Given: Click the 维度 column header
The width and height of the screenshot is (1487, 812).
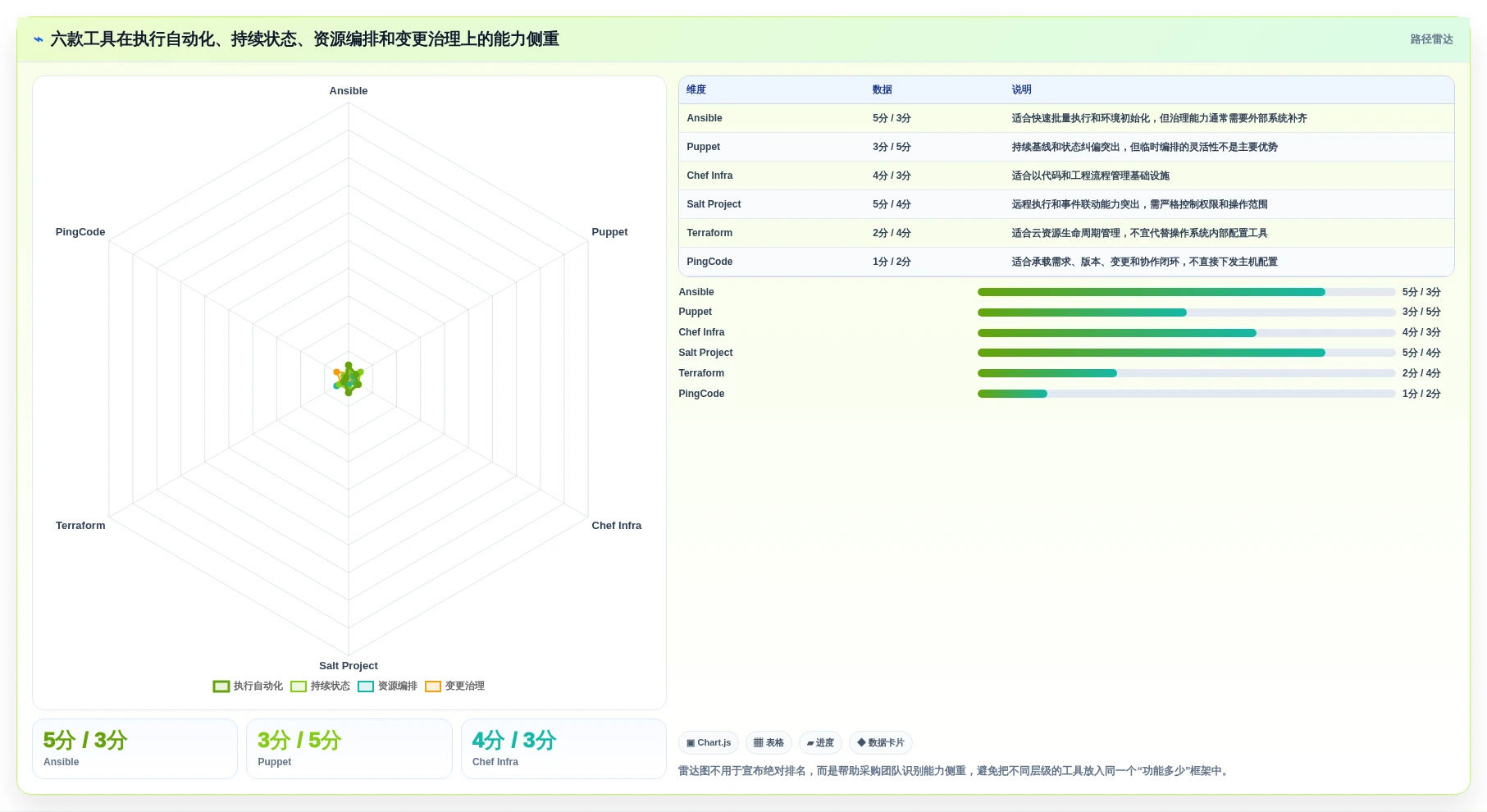Looking at the screenshot, I should (696, 89).
